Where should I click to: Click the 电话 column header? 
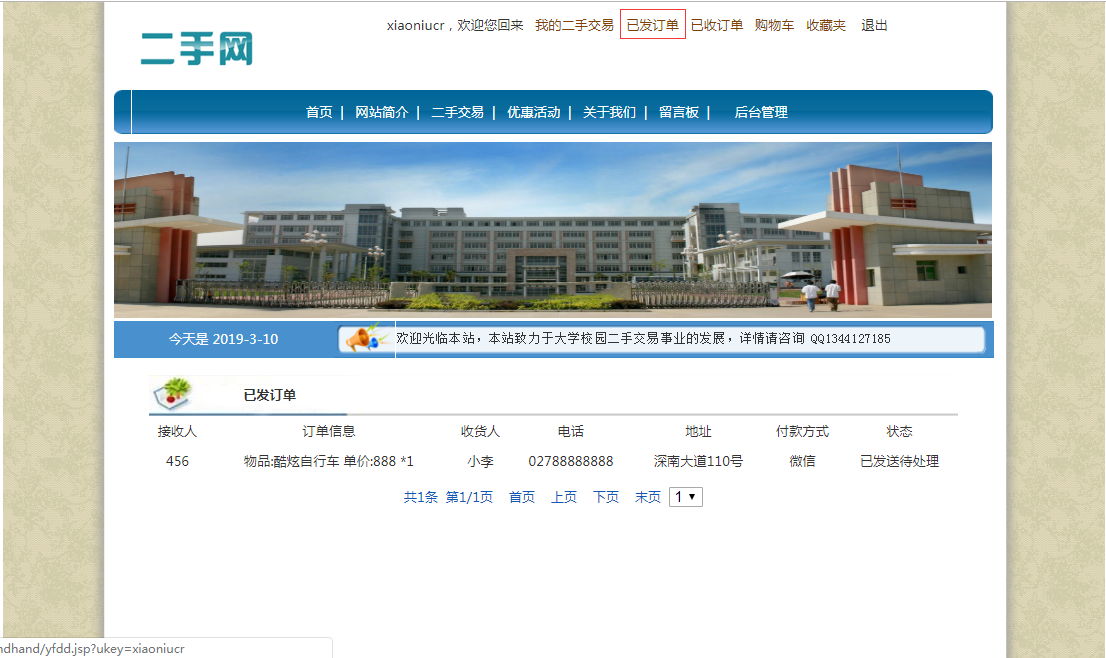571,432
